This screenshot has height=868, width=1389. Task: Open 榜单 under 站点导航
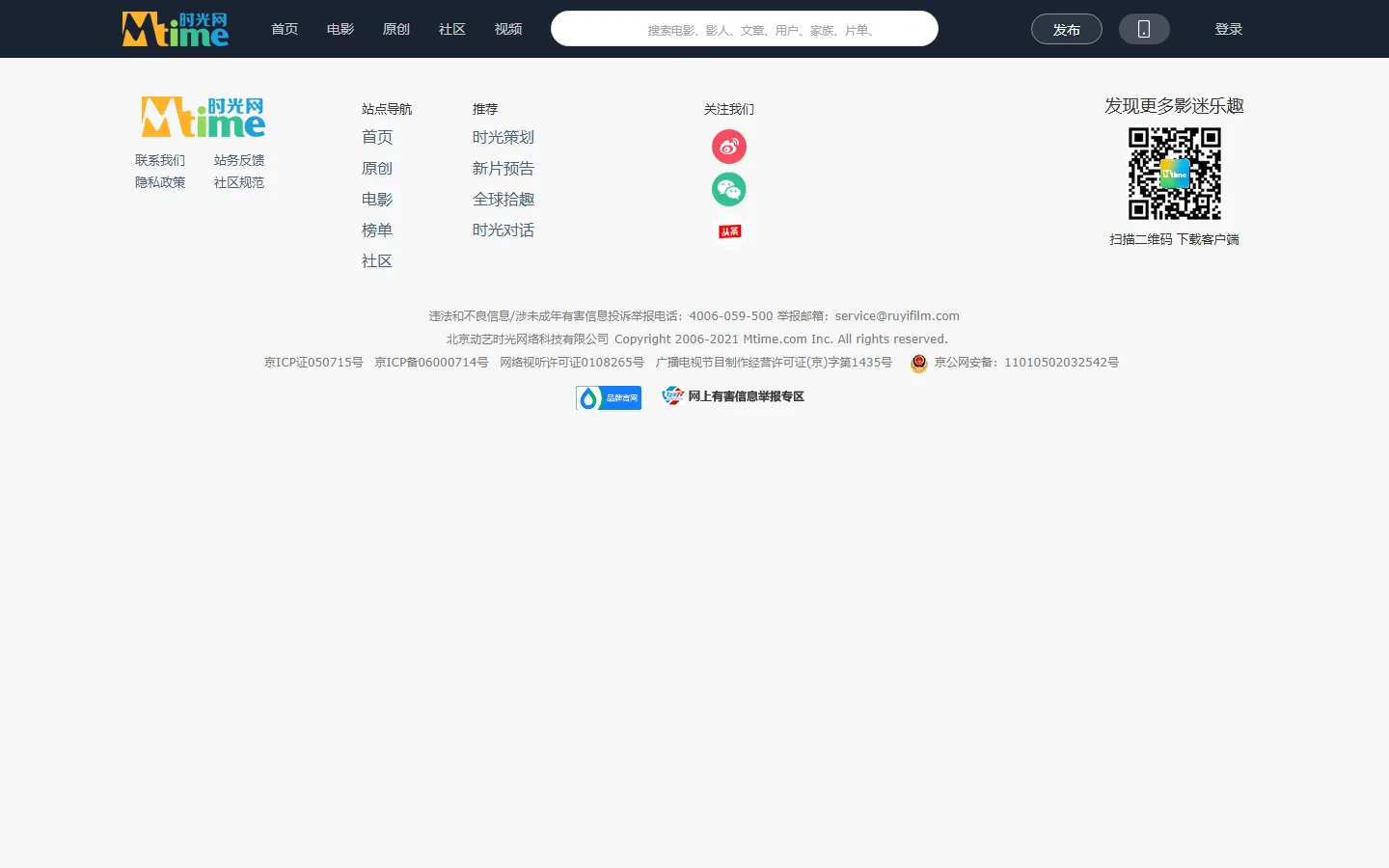click(377, 230)
